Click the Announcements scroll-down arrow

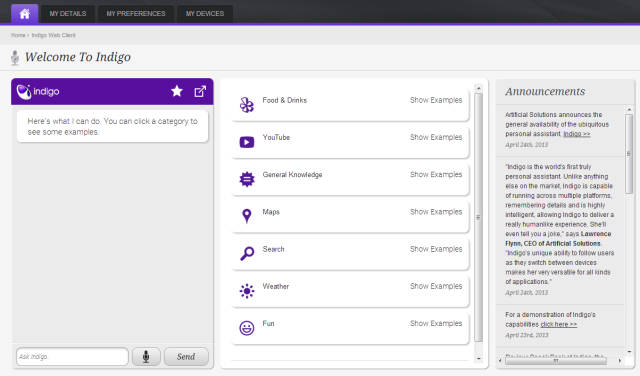629,352
